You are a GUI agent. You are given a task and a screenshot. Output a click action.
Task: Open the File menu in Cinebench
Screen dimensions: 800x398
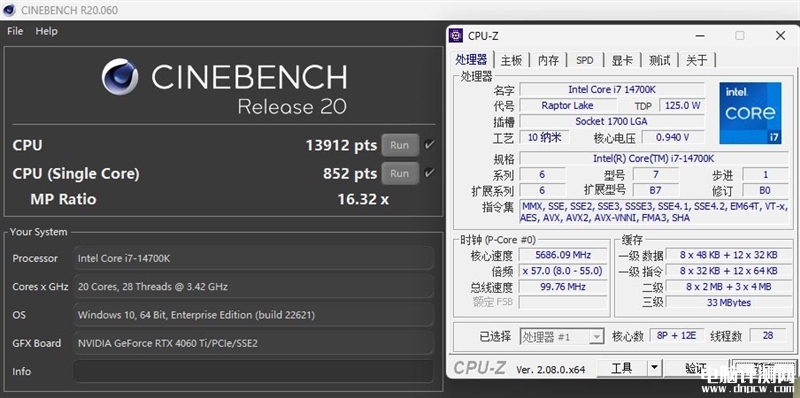tap(15, 31)
